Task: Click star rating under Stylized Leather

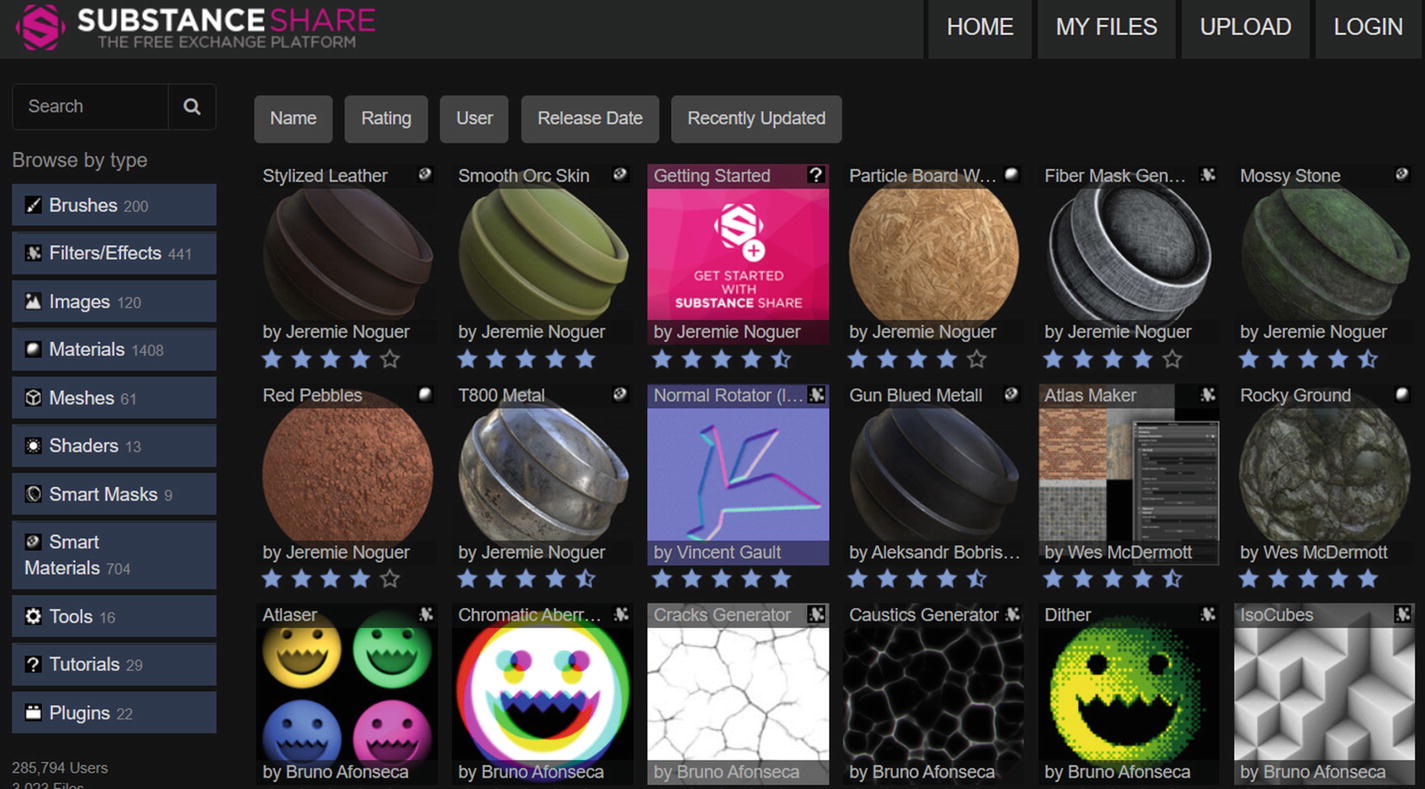Action: click(x=331, y=359)
